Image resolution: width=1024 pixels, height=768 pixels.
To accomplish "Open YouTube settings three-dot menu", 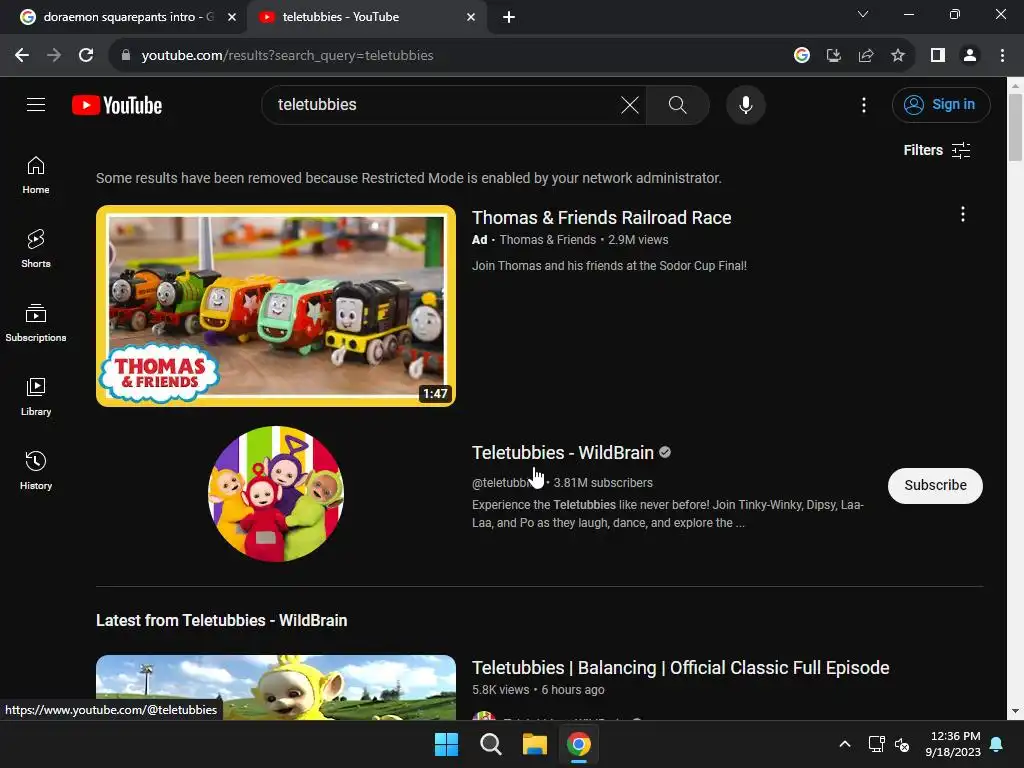I will pyautogui.click(x=864, y=104).
